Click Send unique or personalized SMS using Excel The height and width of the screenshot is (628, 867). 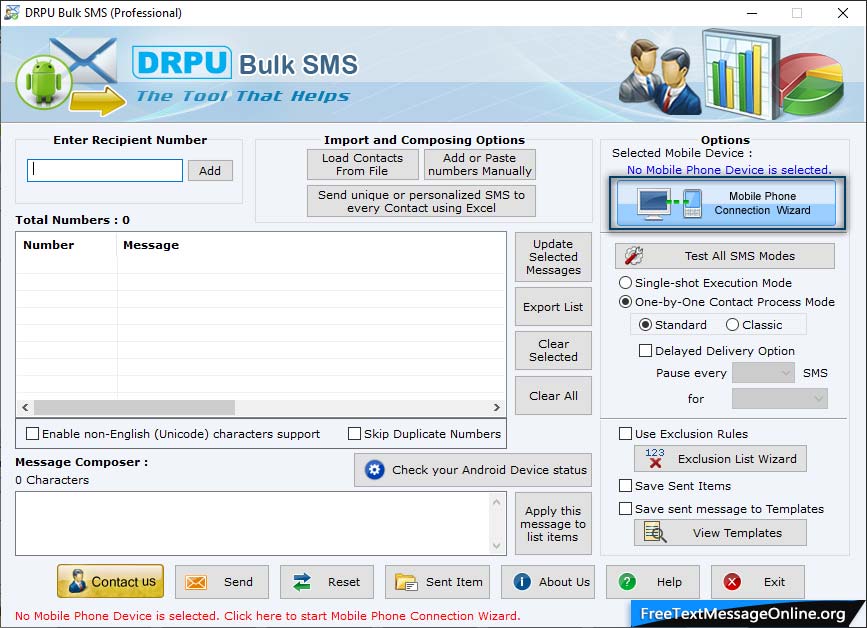(421, 201)
